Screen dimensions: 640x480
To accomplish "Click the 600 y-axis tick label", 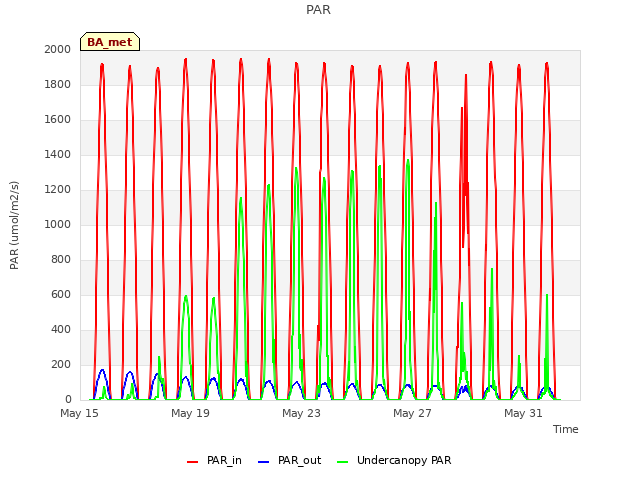I will click(61, 295).
